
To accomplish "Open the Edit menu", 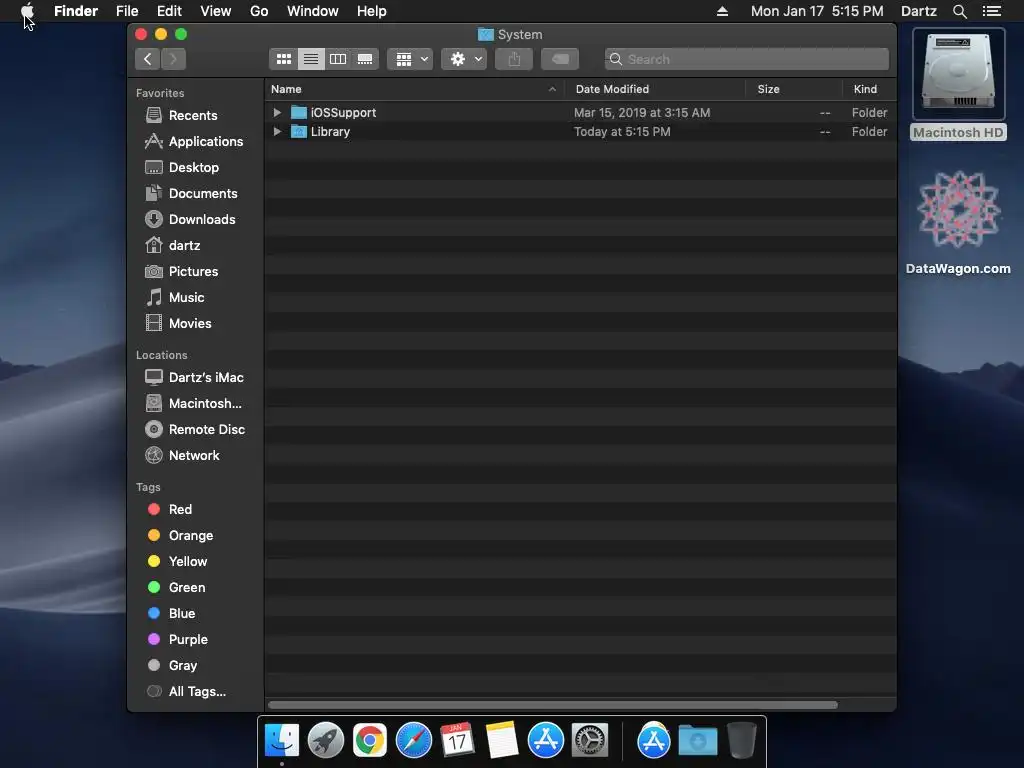I will coord(169,11).
